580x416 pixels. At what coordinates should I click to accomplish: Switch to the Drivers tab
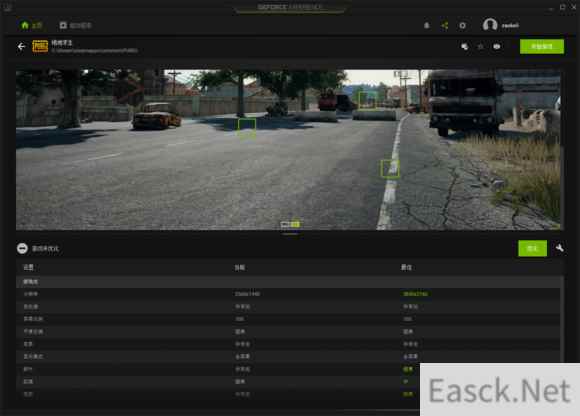75,26
